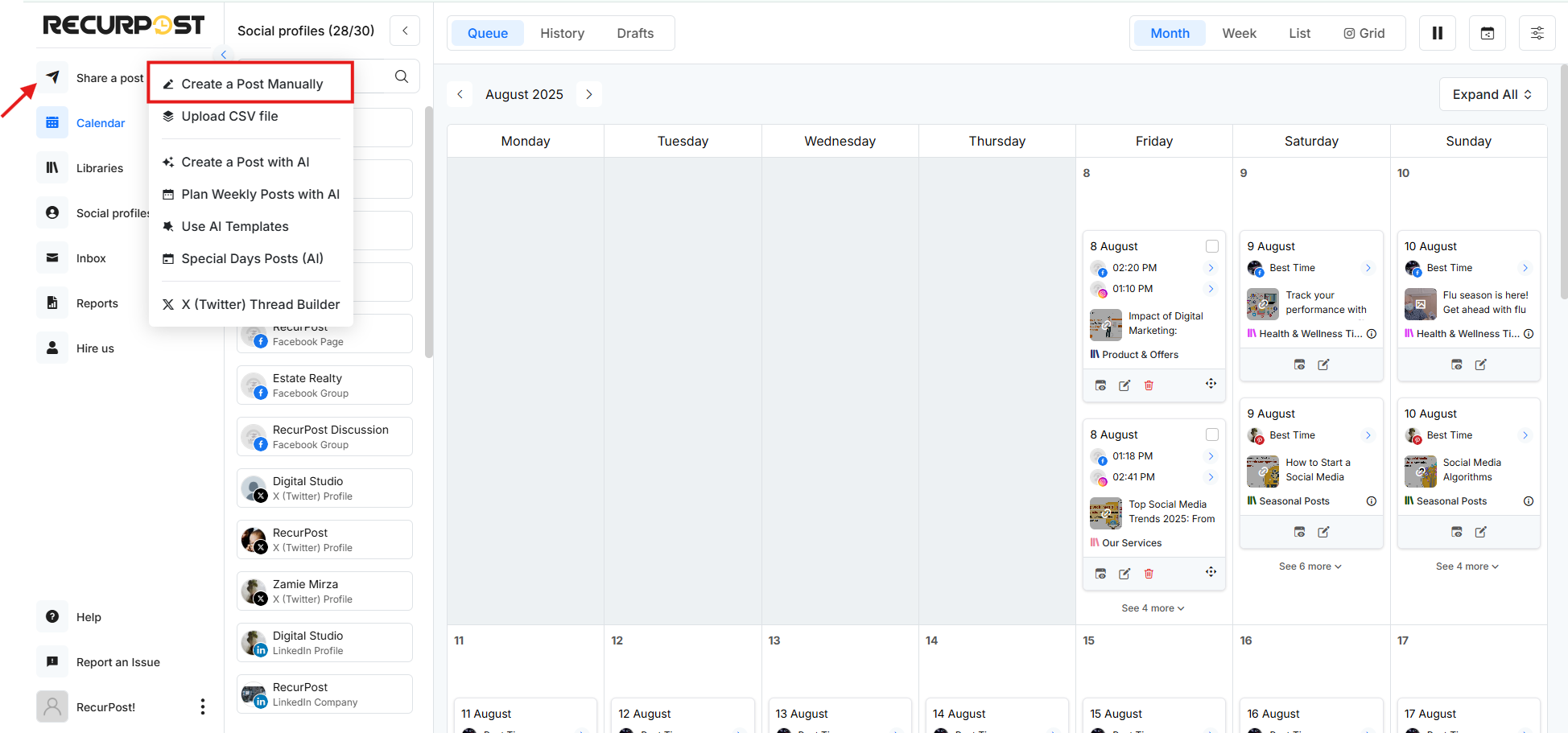Click the Share a post paper-plane icon

[52, 77]
